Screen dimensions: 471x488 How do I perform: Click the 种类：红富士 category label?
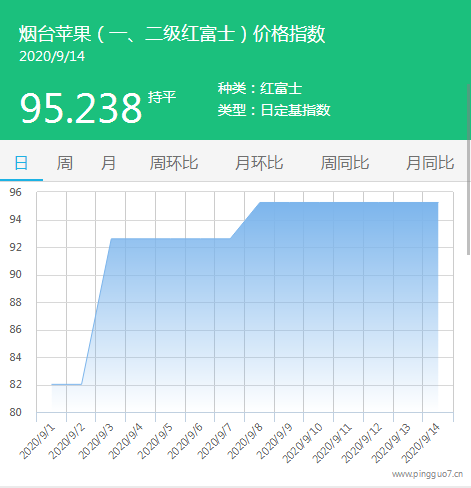260,88
